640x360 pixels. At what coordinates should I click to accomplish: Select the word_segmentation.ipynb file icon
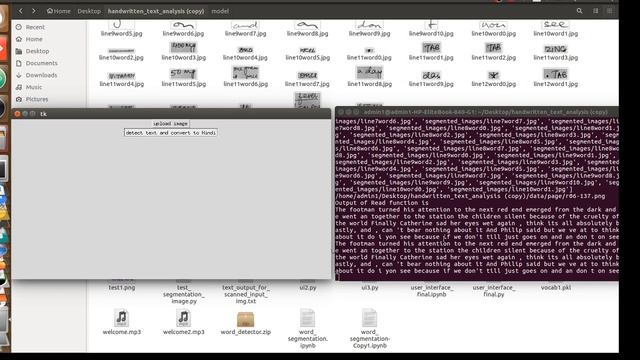tap(307, 318)
